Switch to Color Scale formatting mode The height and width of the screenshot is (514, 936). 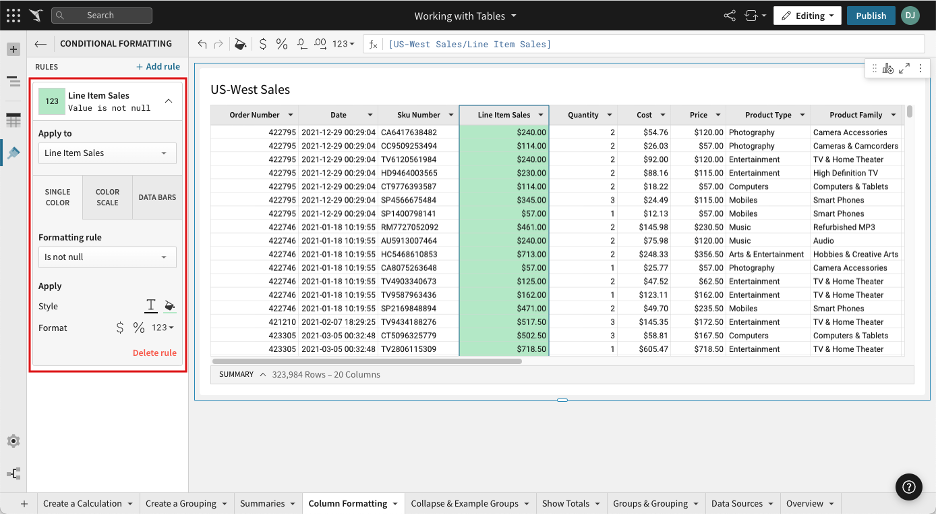pyautogui.click(x=107, y=197)
